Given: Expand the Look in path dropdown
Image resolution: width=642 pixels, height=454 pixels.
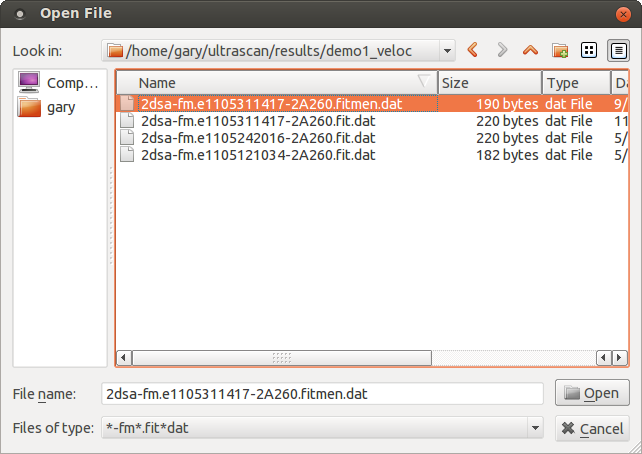Looking at the screenshot, I should (x=447, y=50).
